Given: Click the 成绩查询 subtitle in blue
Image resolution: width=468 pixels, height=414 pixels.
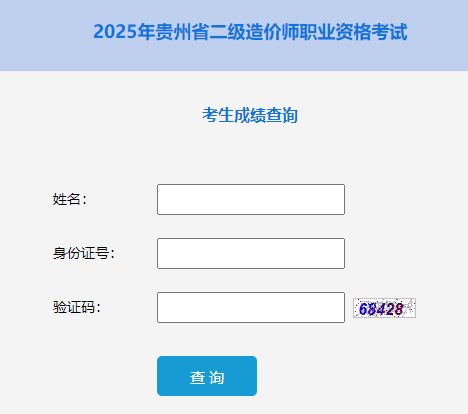Looking at the screenshot, I should tap(266, 115).
